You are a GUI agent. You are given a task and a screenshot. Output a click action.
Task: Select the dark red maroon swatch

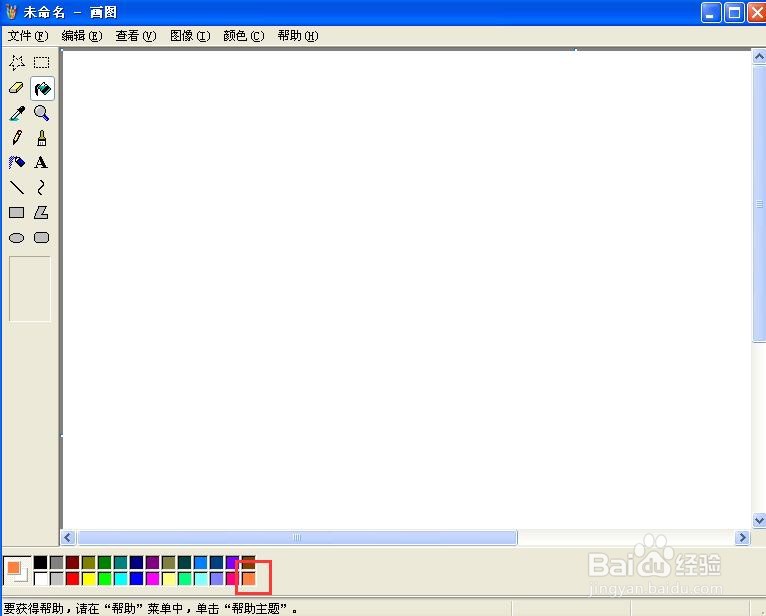coord(73,563)
